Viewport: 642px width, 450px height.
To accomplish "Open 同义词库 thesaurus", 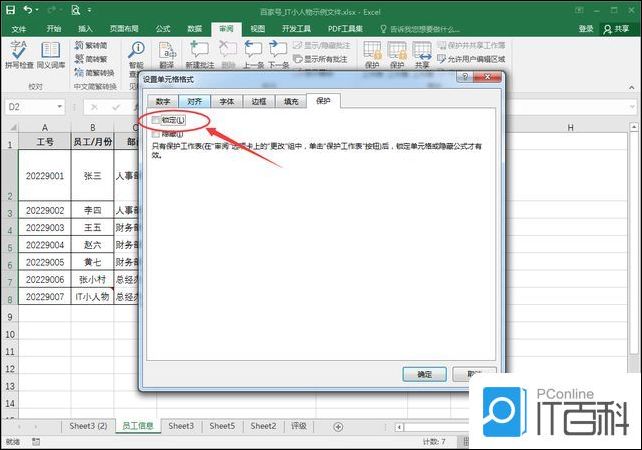I will pos(51,54).
